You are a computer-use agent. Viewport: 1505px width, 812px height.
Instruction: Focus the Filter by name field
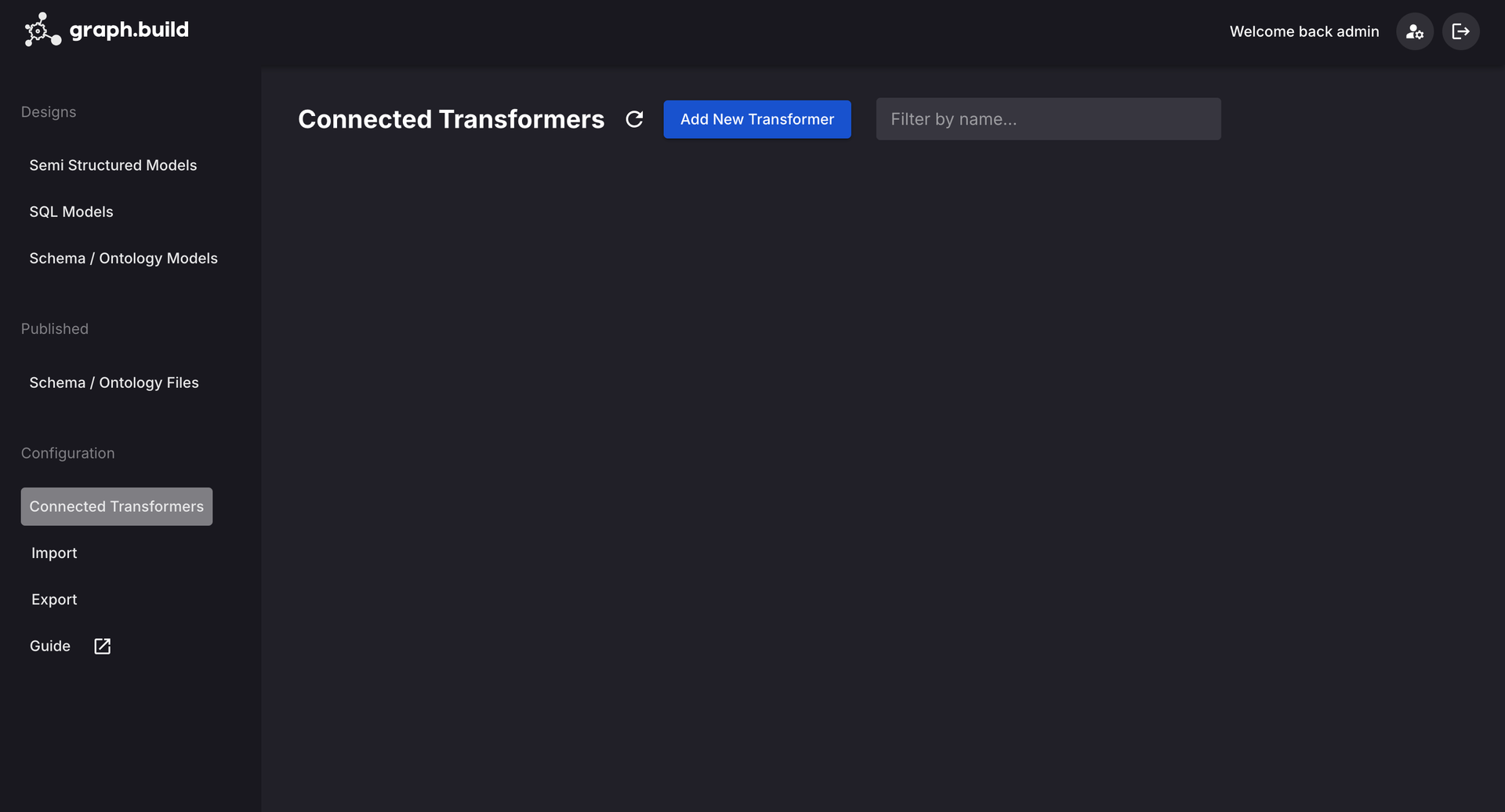point(1047,119)
